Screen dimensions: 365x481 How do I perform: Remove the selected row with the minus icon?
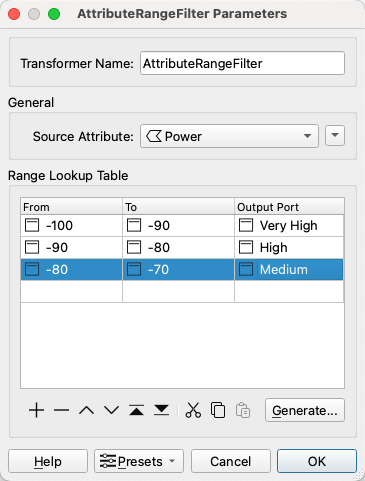(61, 410)
